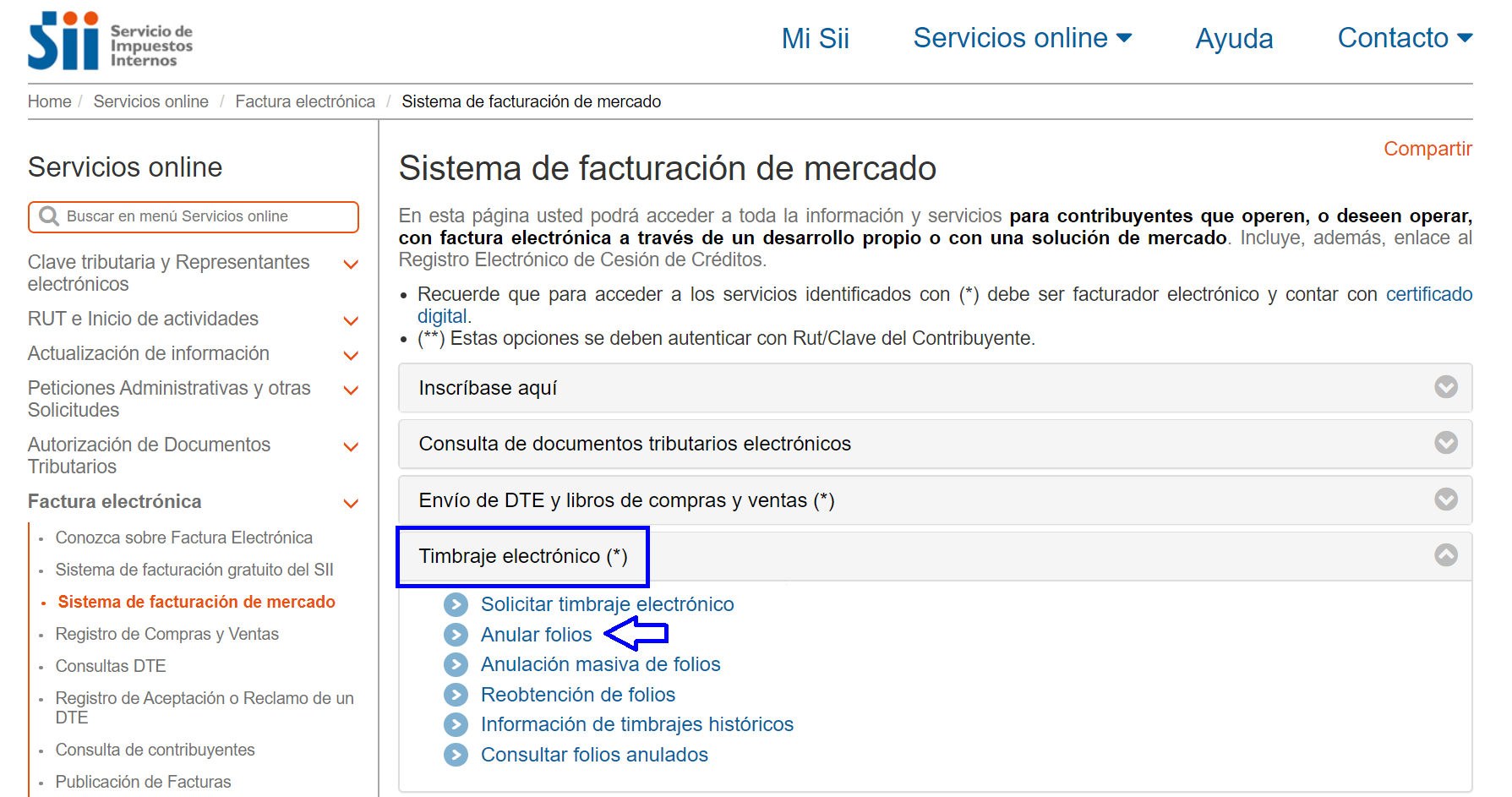Open the Servicios online dropdown menu
This screenshot has height=797, width=1512.
pyautogui.click(x=1022, y=38)
